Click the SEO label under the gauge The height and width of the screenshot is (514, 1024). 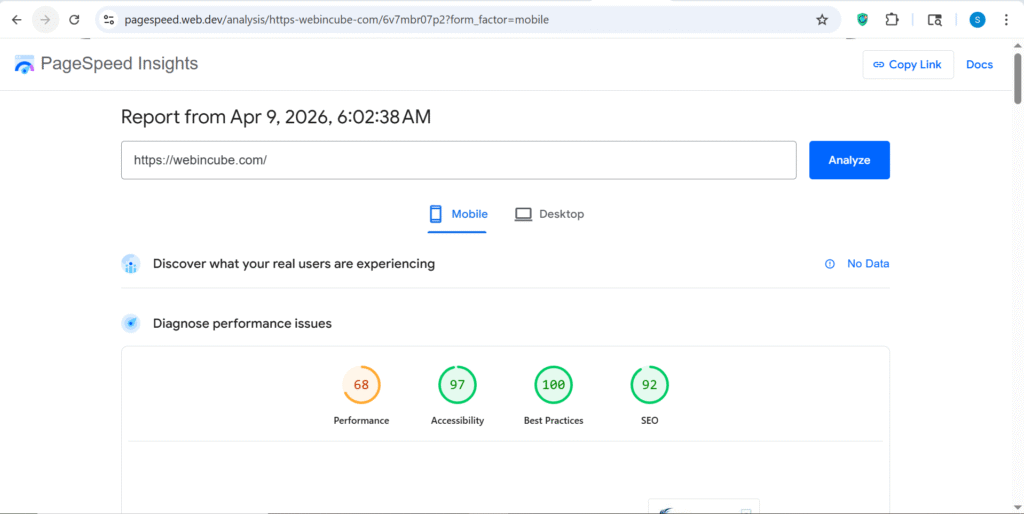point(649,421)
